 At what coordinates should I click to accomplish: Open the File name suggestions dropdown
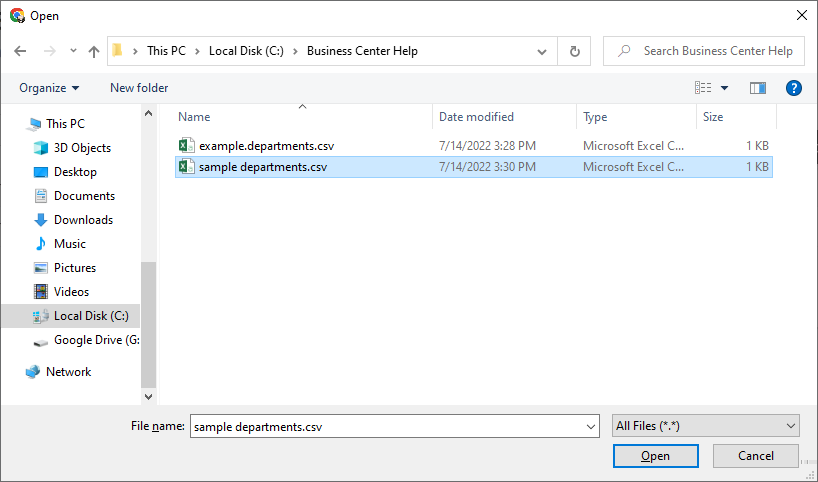point(589,426)
